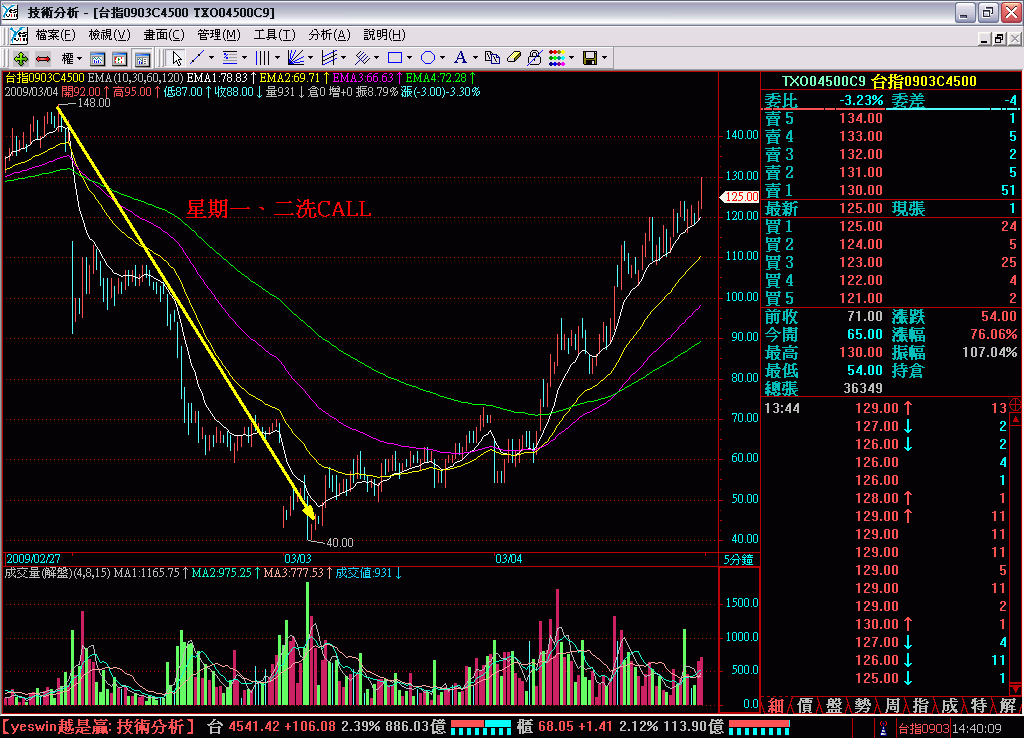Expand the trend line tool dropdown arrow
The height and width of the screenshot is (738, 1024).
211,58
